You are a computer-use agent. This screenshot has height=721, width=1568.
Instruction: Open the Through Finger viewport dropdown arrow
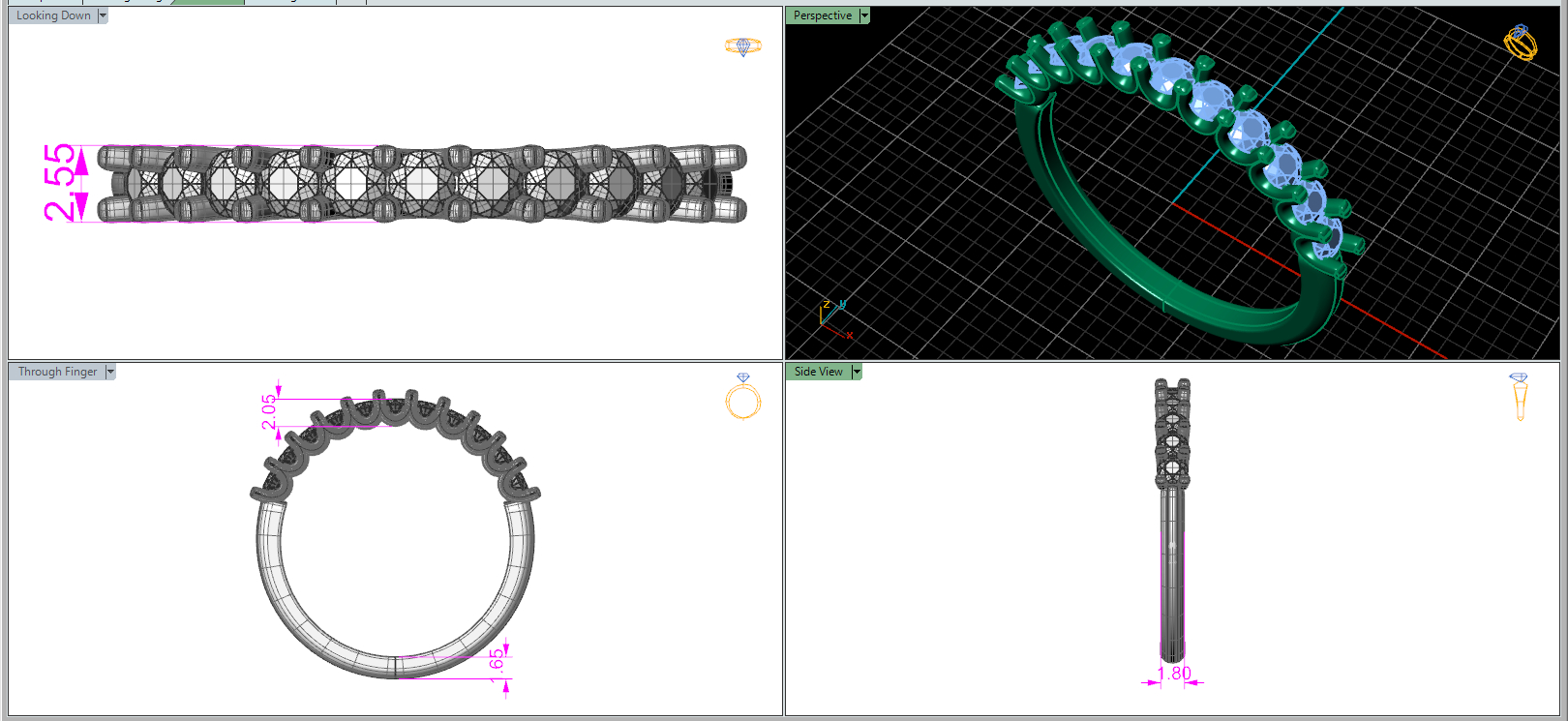click(x=110, y=372)
